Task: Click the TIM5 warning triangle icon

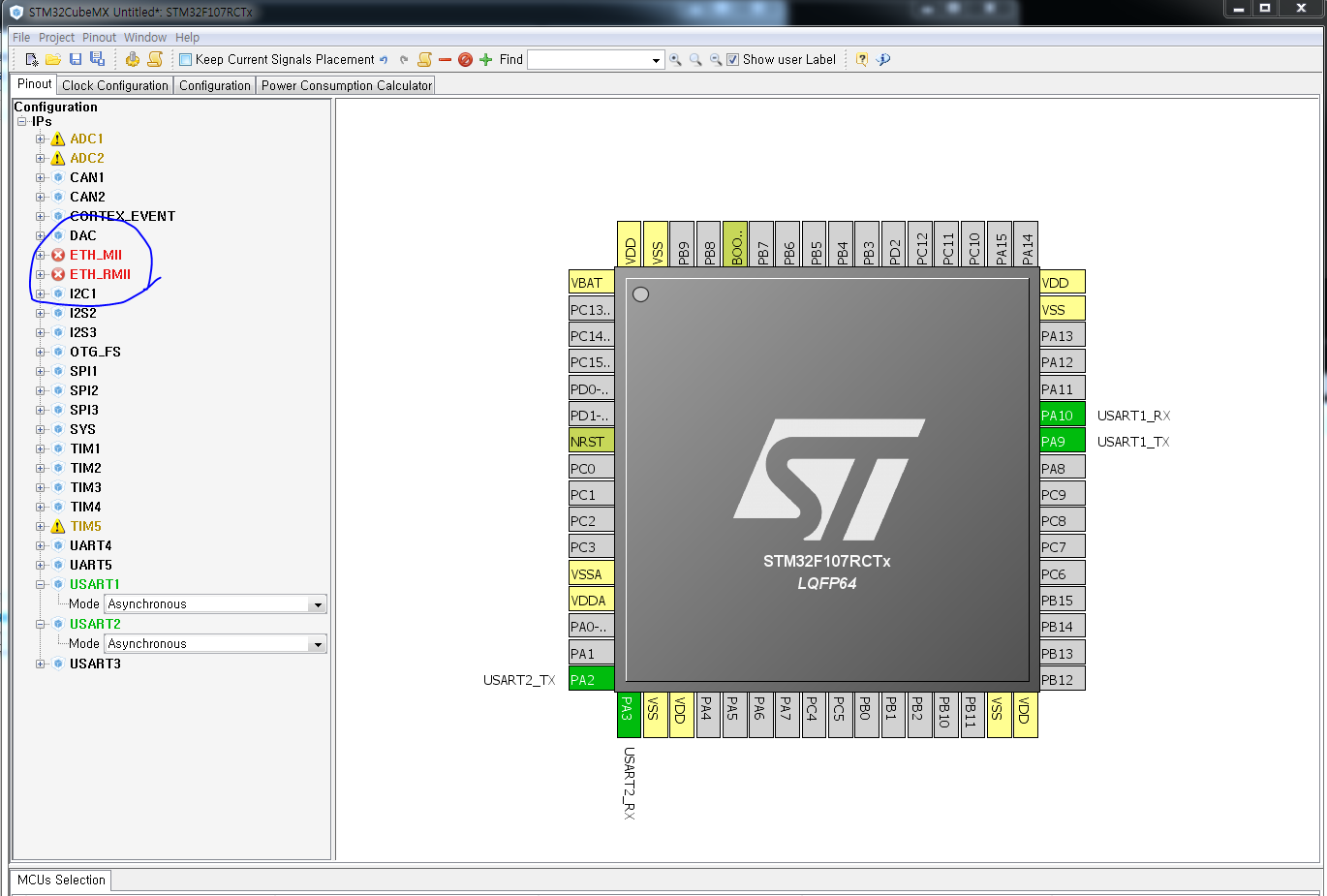Action: point(58,526)
